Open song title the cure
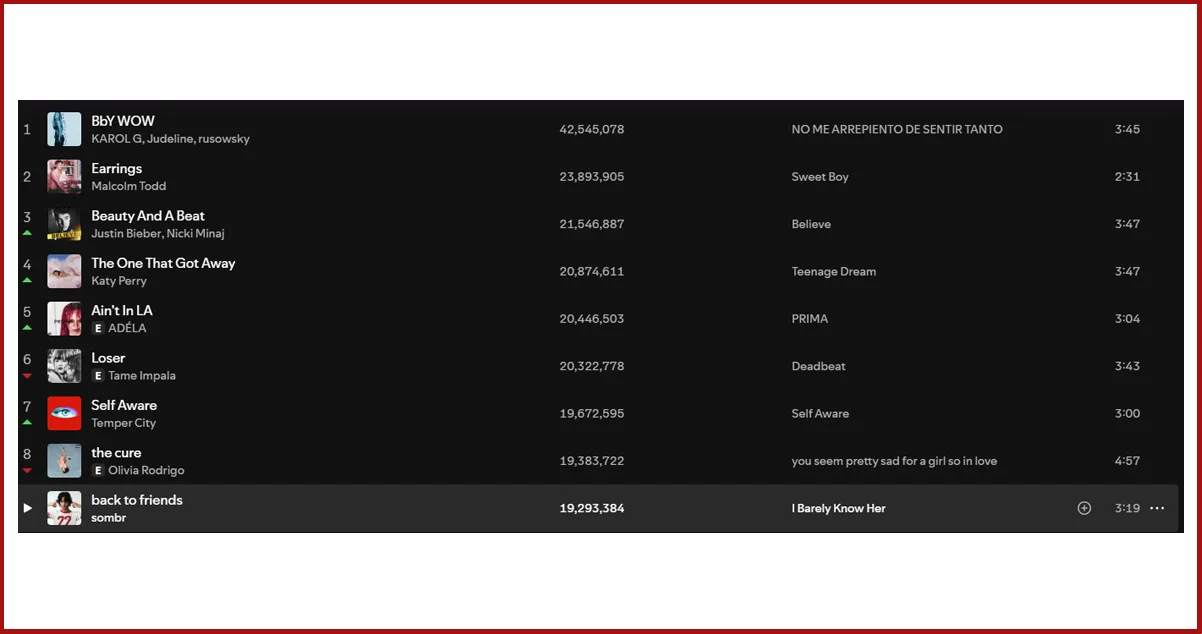 coord(116,453)
